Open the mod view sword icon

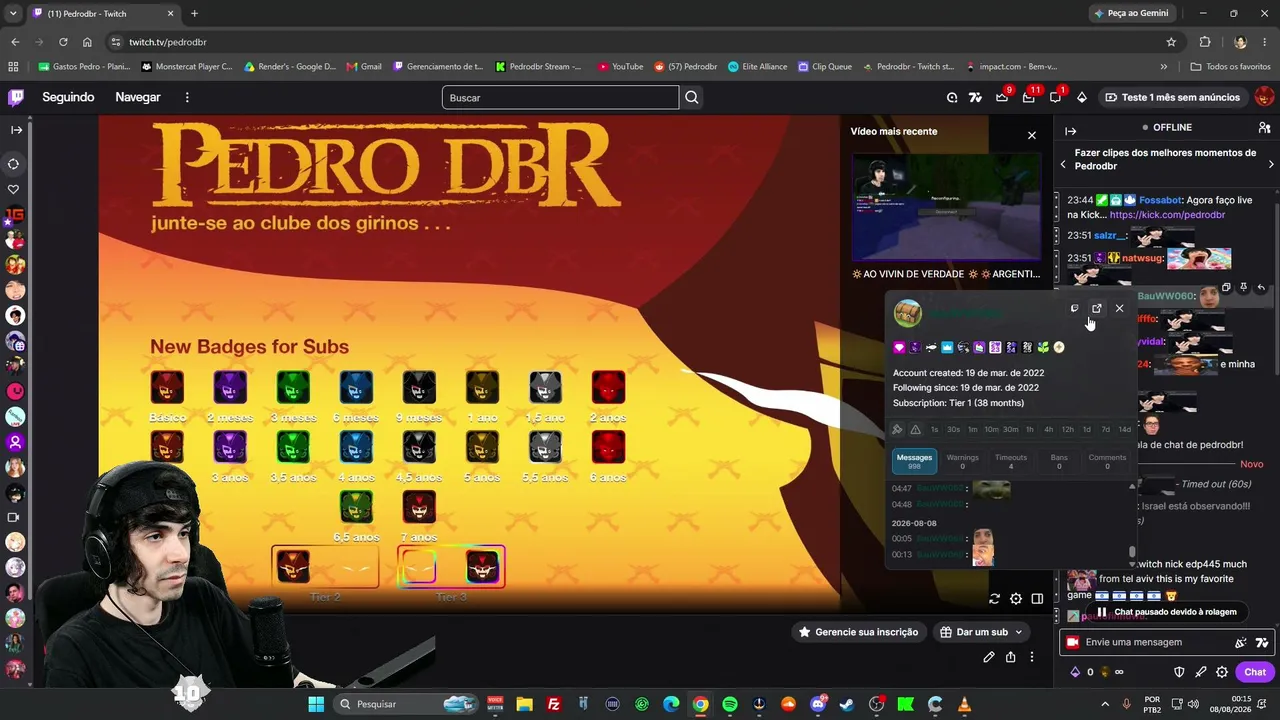[x=1200, y=672]
